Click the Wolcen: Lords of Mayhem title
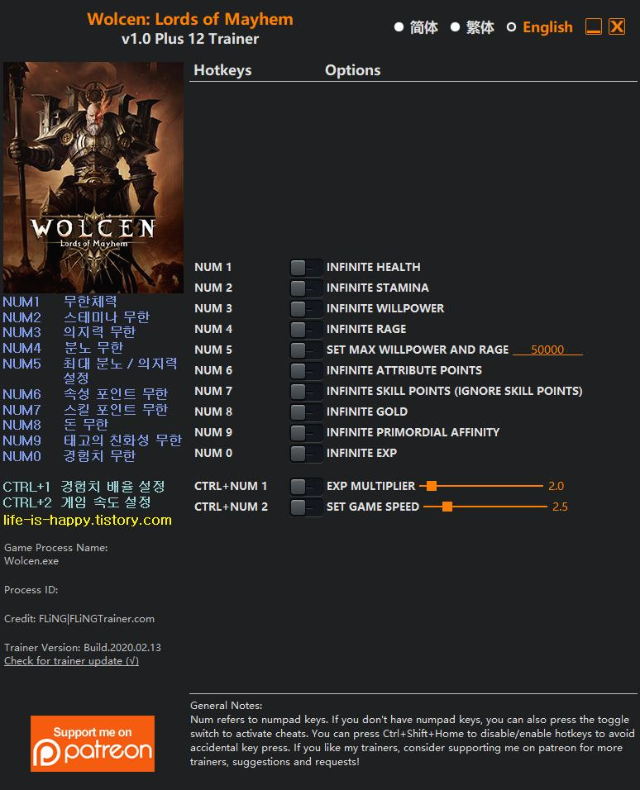640x790 pixels. (190, 19)
